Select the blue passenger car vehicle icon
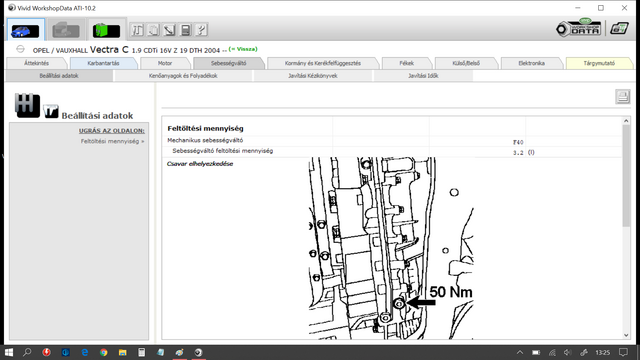This screenshot has height=360, width=640. 25,30
